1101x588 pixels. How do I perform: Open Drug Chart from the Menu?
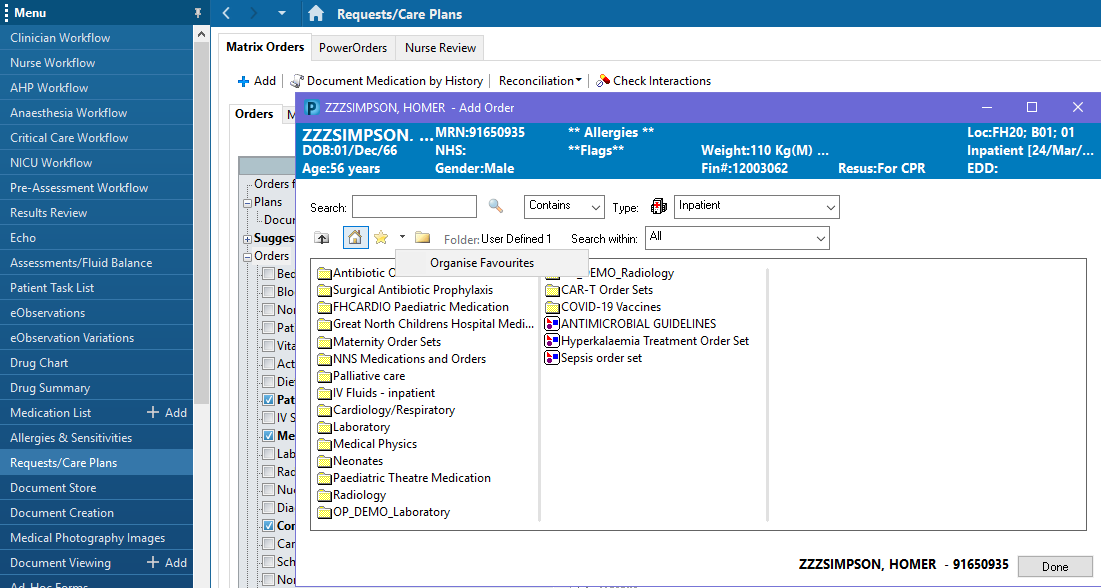96,362
